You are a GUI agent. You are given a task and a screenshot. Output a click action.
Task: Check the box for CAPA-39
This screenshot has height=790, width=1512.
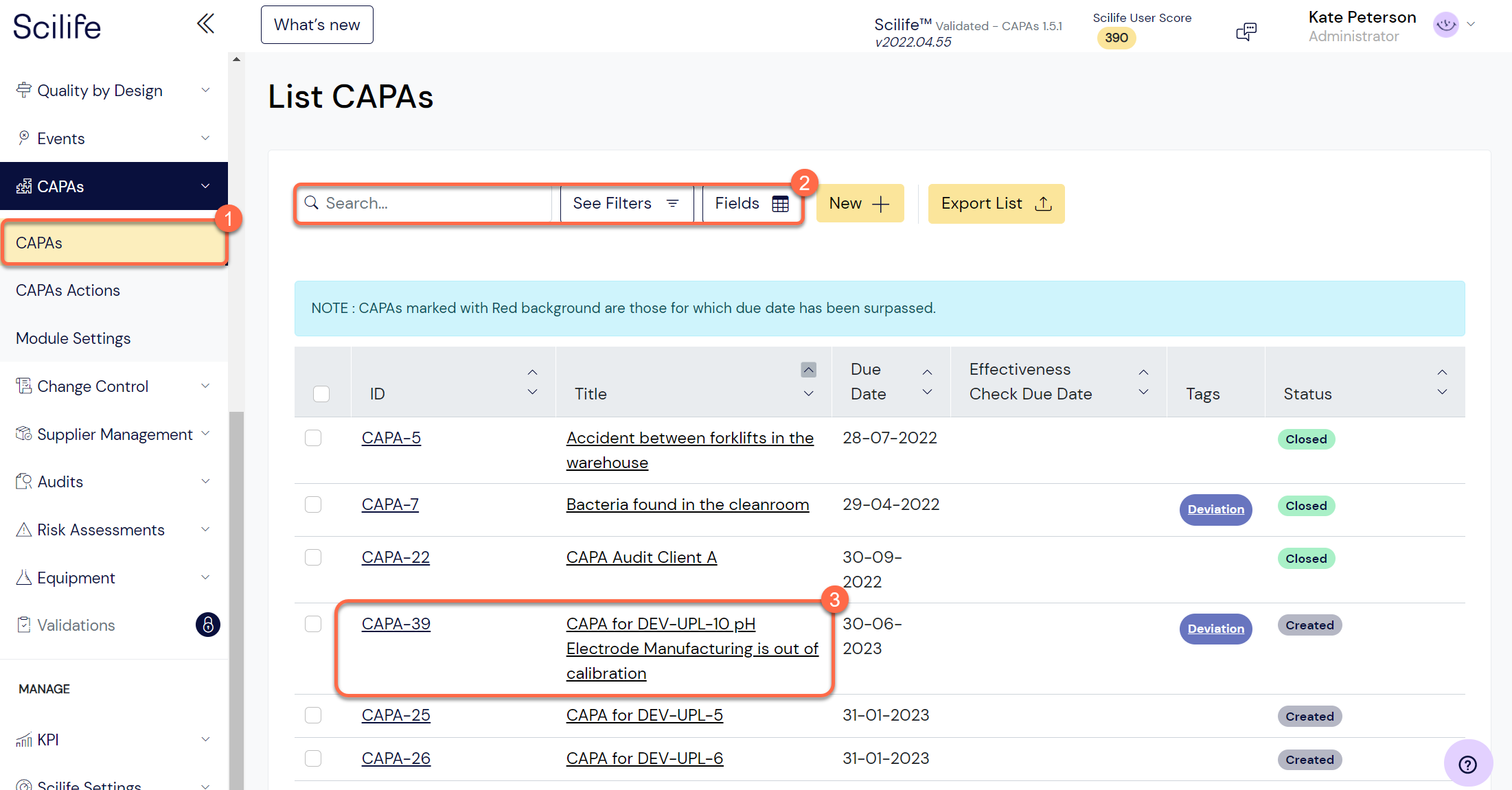tap(313, 624)
